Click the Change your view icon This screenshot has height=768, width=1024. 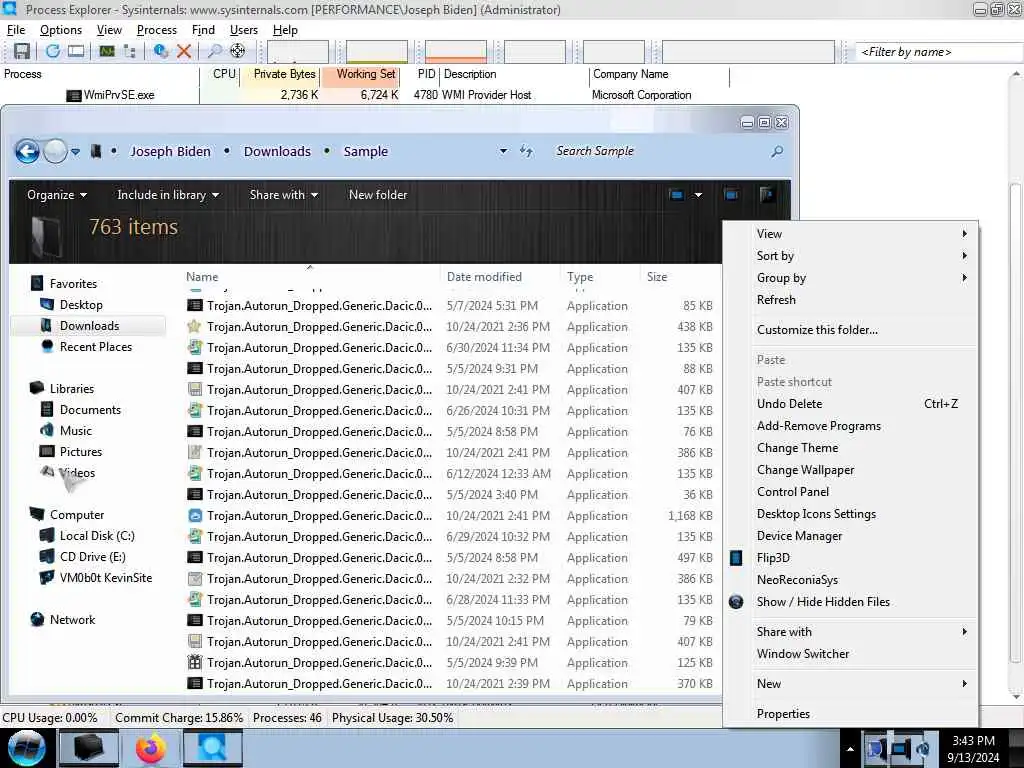pos(677,195)
